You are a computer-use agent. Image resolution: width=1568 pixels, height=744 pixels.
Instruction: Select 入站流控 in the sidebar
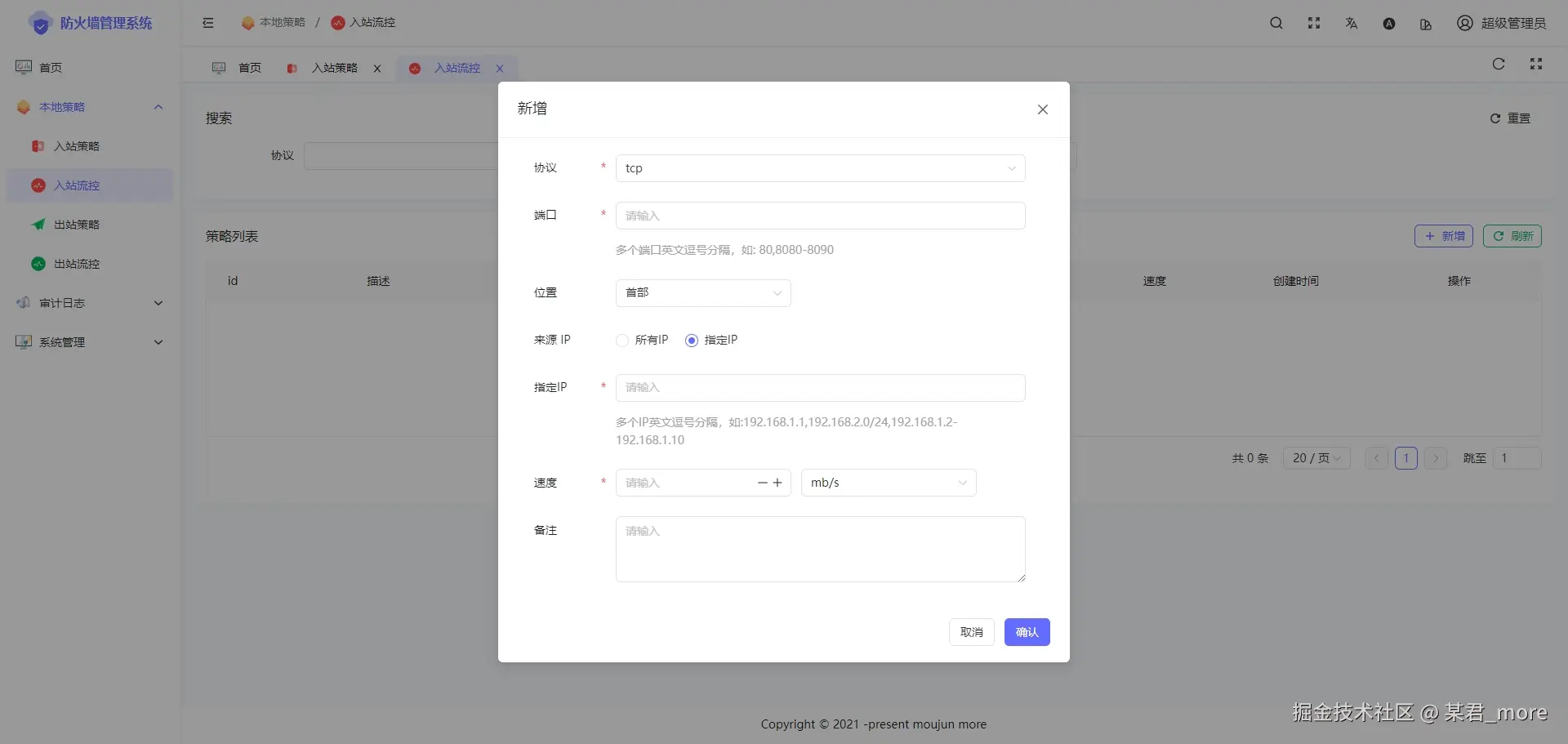click(x=90, y=185)
